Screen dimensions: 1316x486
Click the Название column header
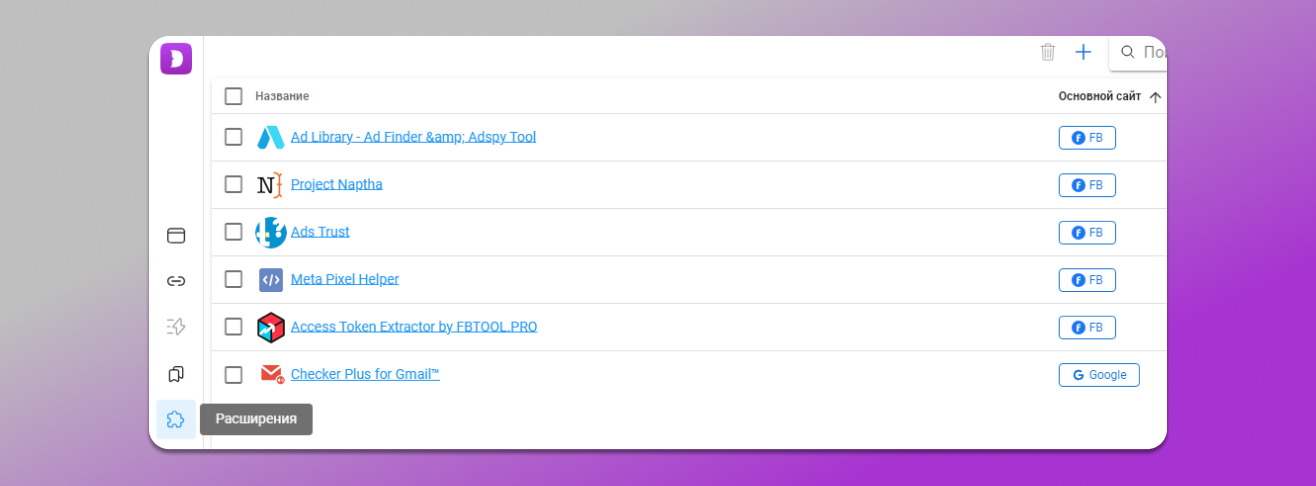click(282, 96)
